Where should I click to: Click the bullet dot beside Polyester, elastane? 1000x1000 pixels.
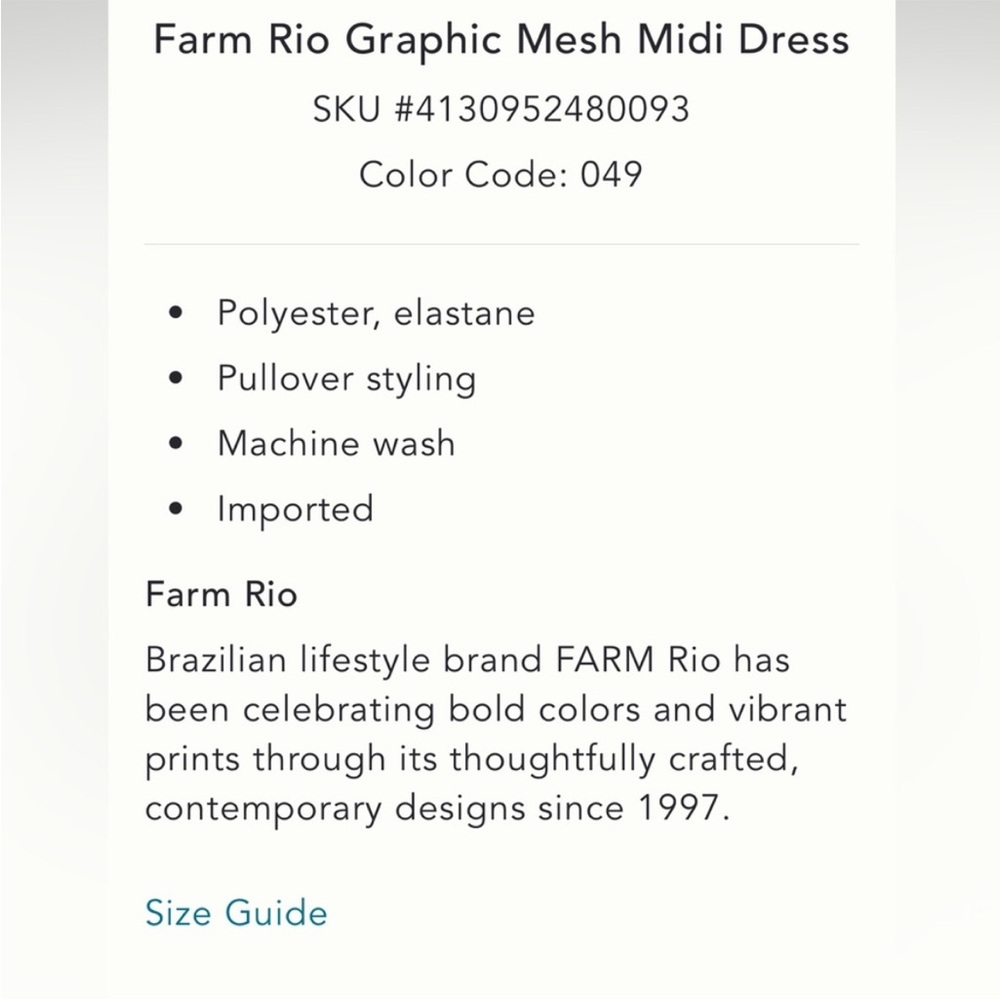176,313
